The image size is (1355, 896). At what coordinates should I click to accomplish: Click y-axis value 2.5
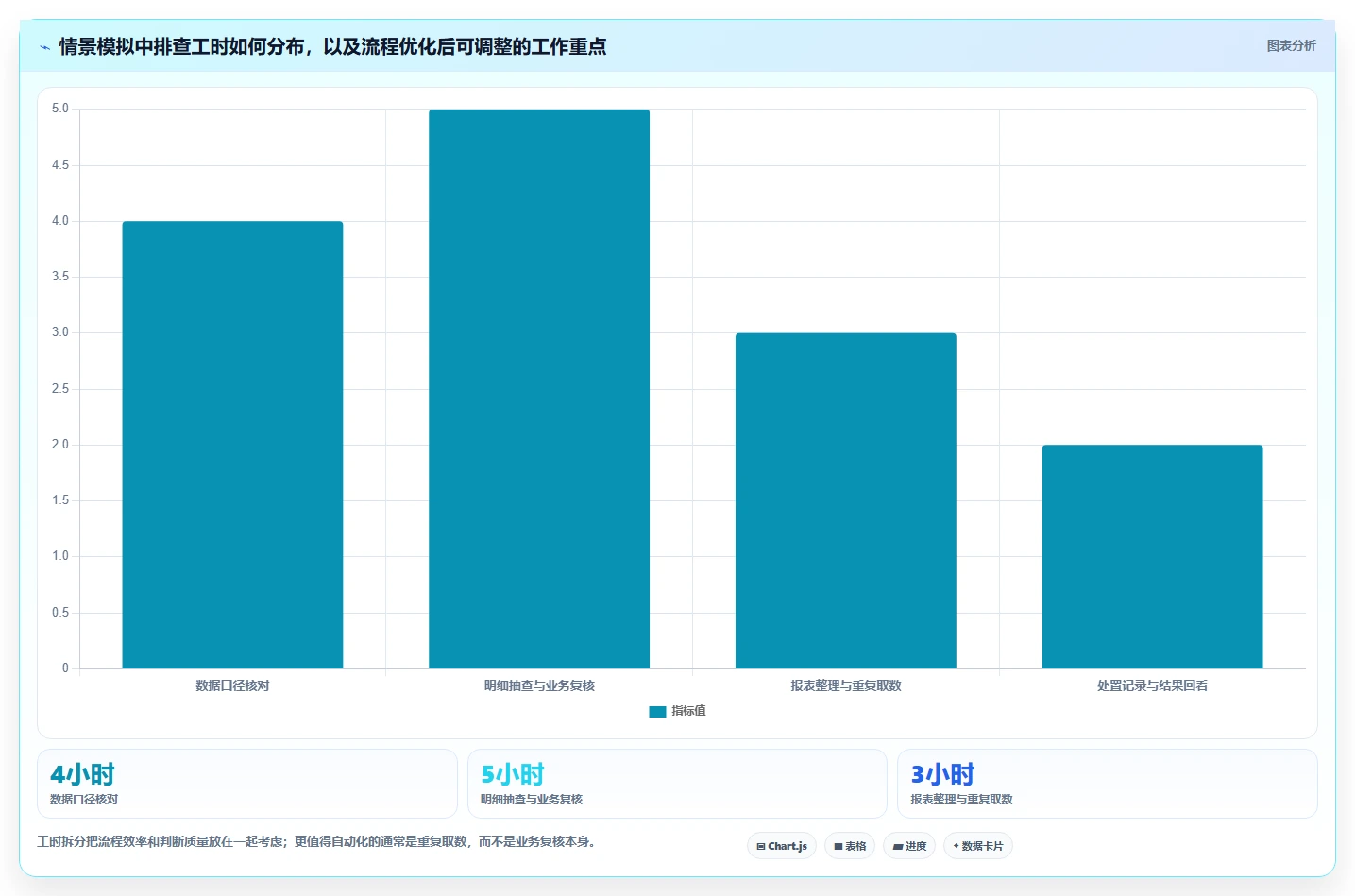point(60,389)
